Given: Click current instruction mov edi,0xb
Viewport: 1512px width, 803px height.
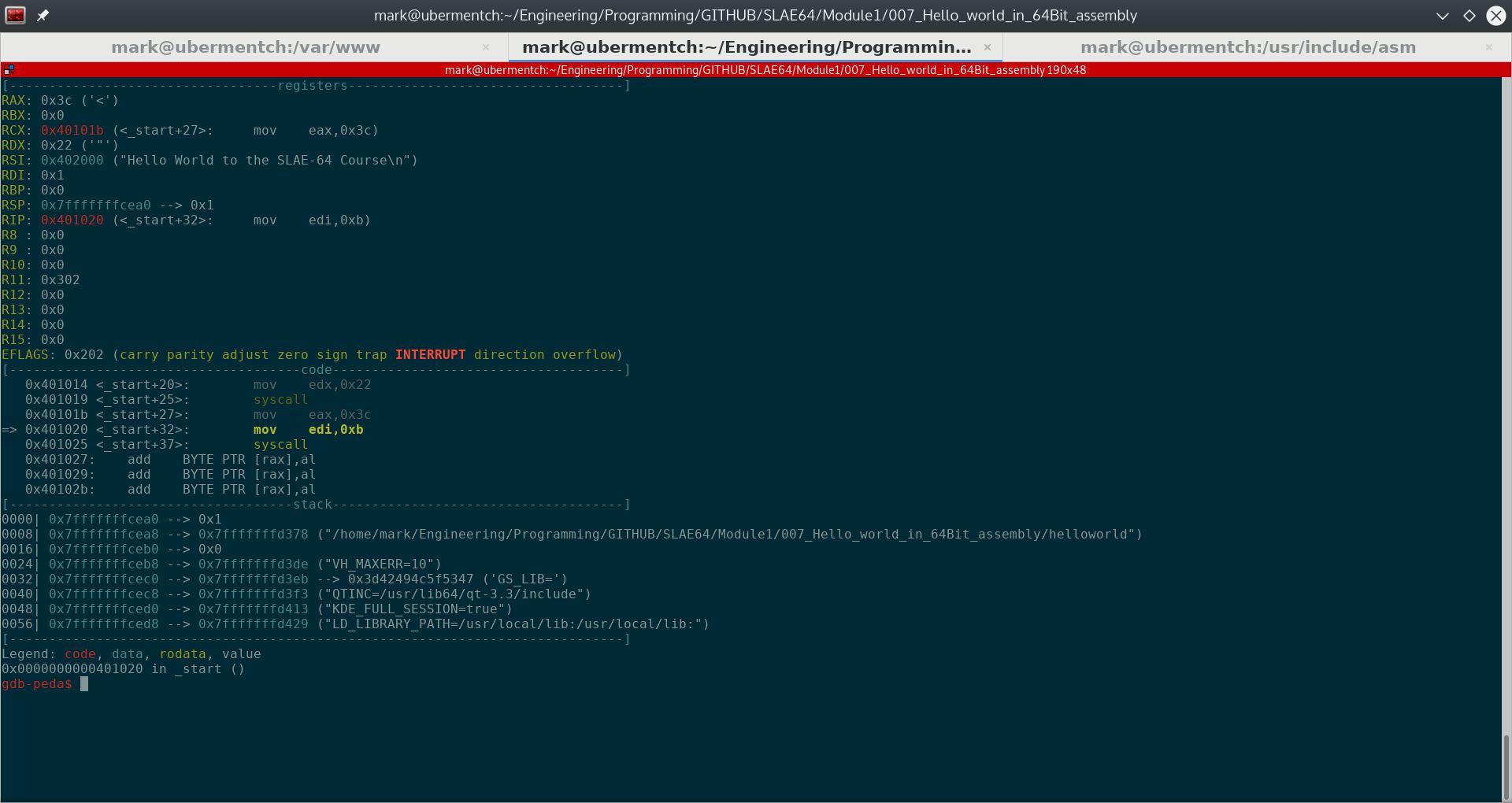Looking at the screenshot, I should click(x=309, y=430).
